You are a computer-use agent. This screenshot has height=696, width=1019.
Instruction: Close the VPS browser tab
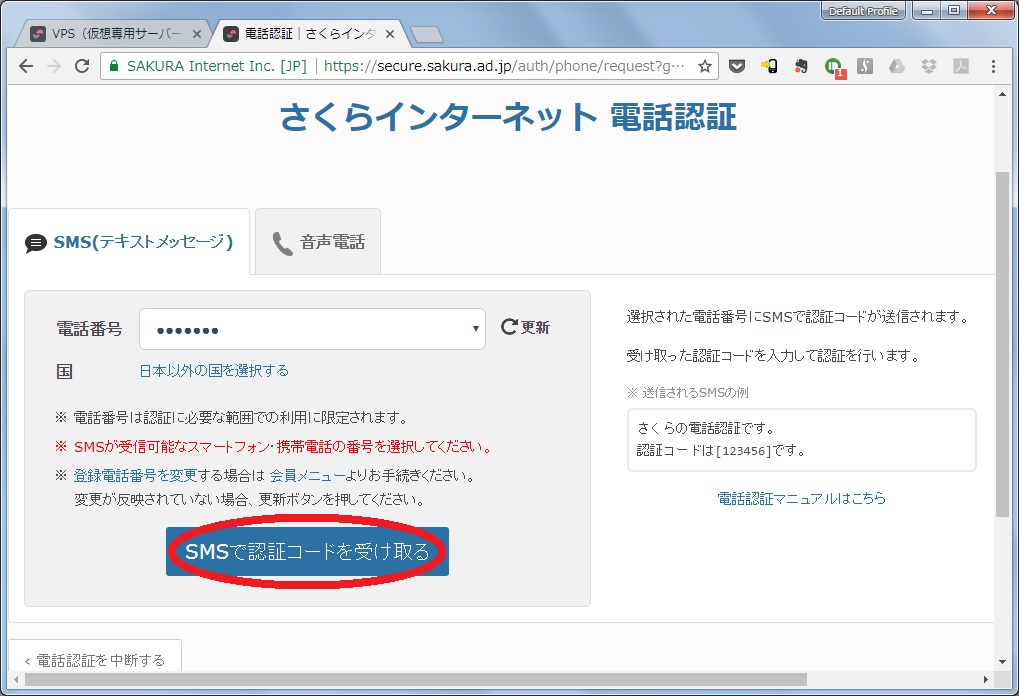pos(197,34)
